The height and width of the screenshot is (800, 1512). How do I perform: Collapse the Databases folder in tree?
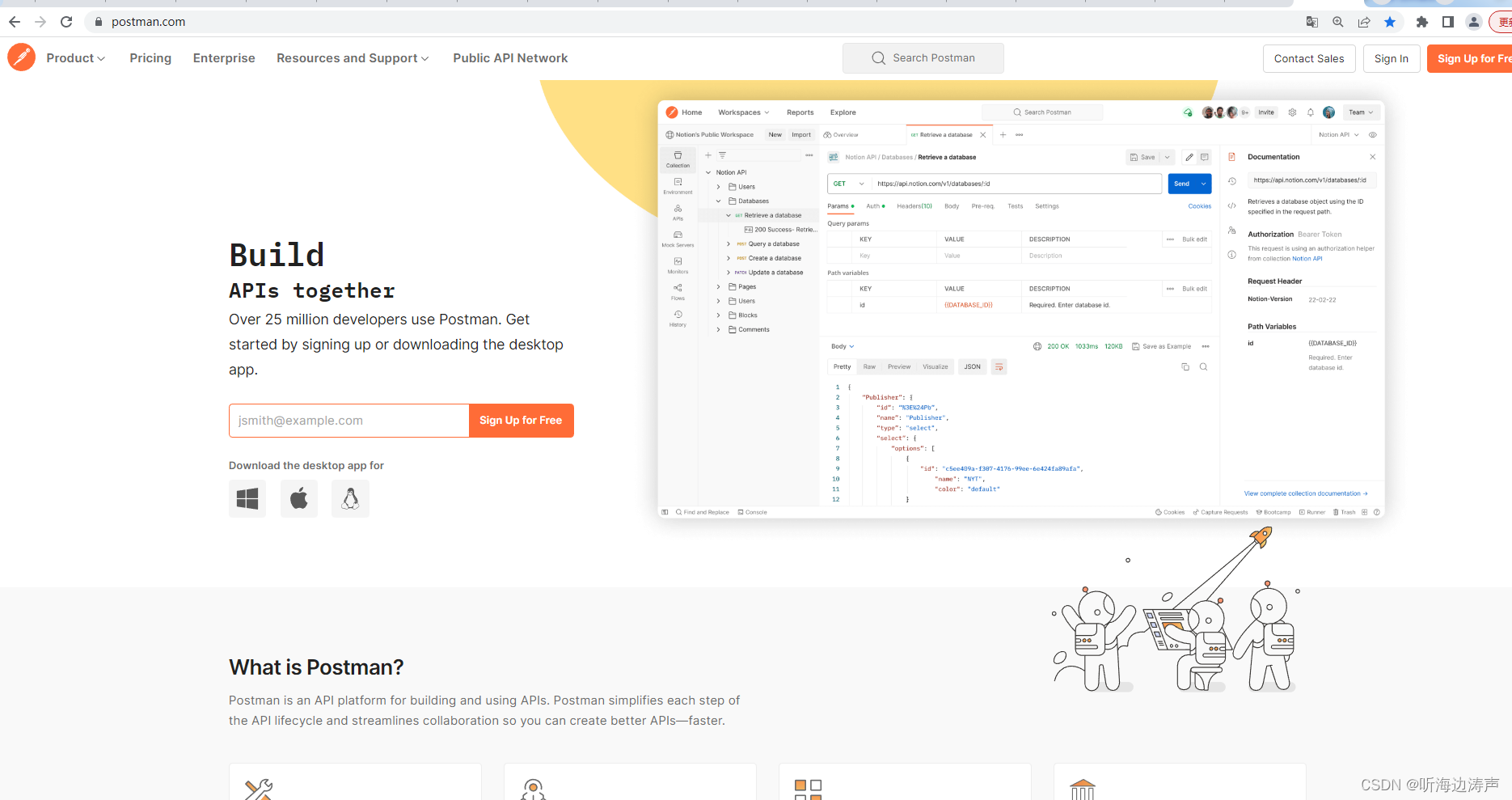pyautogui.click(x=718, y=201)
